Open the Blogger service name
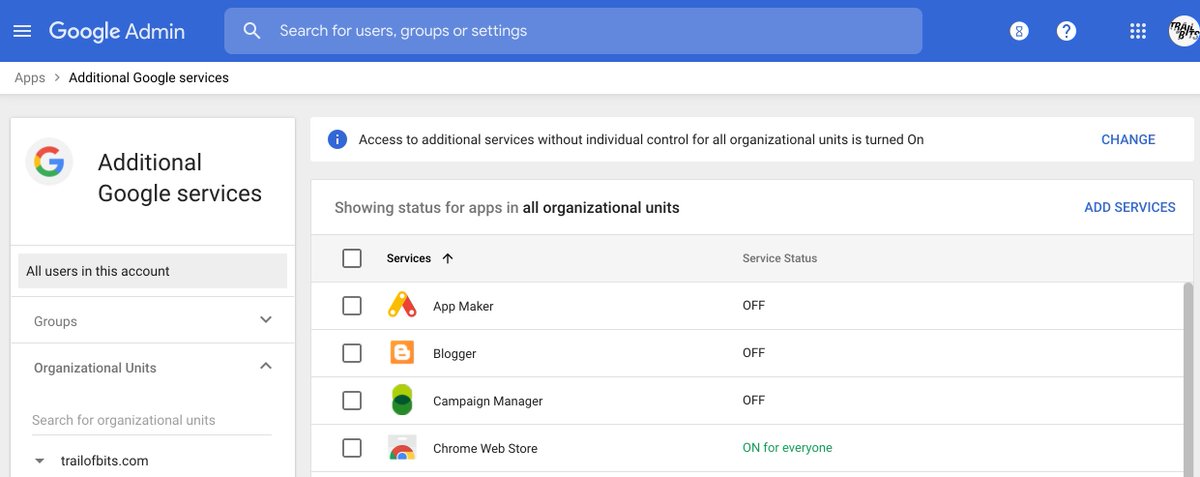The height and width of the screenshot is (477, 1200). [x=455, y=354]
